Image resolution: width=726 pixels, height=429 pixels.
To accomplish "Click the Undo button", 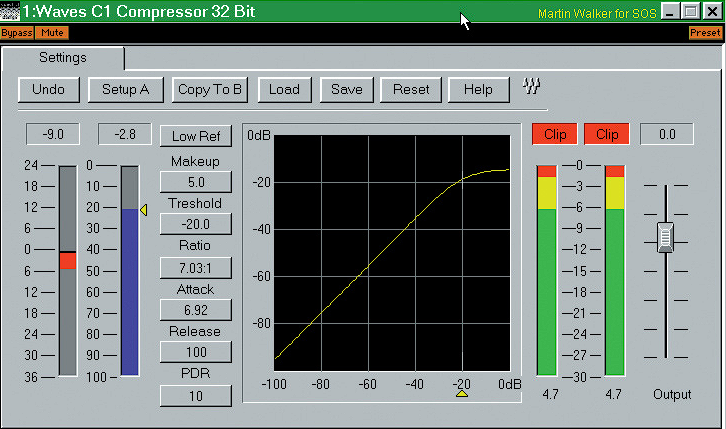I will tap(49, 90).
